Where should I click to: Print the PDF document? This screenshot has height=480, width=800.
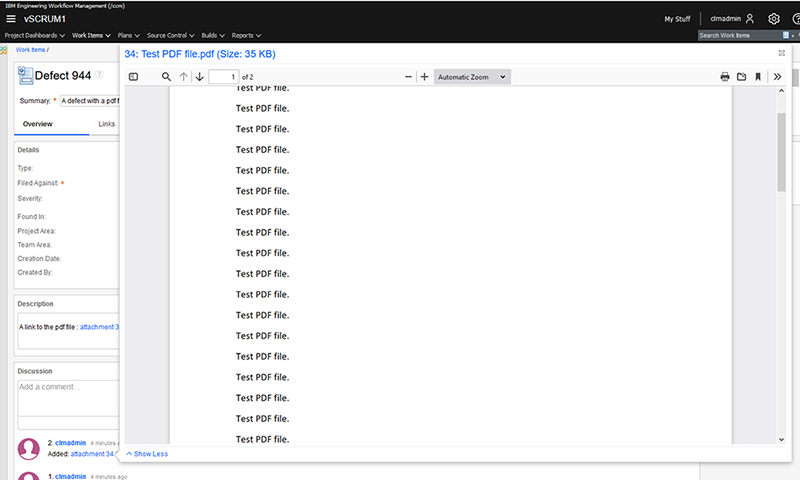click(x=725, y=77)
